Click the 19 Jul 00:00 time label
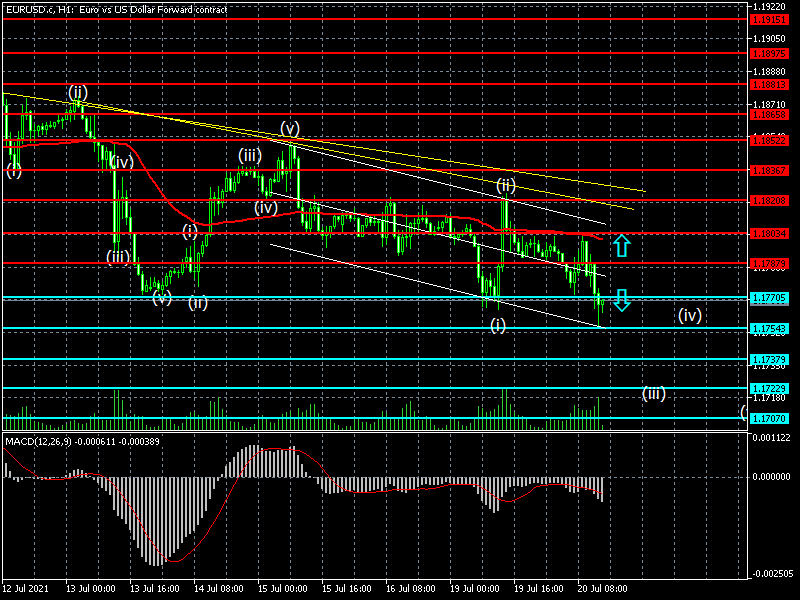800x600 pixels. [x=474, y=590]
